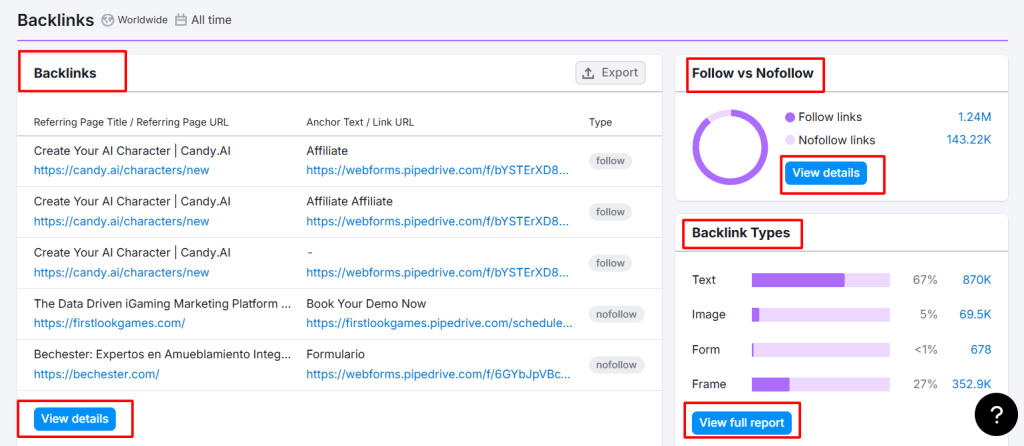The height and width of the screenshot is (446, 1024).
Task: Click the 27% Frame percentage value
Action: 925,384
